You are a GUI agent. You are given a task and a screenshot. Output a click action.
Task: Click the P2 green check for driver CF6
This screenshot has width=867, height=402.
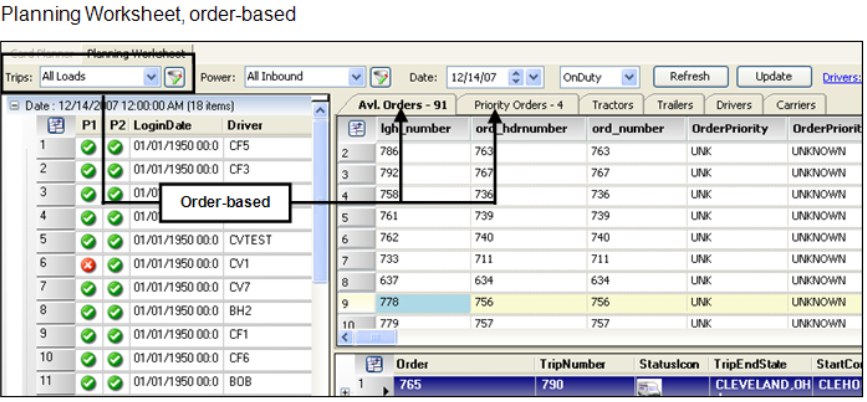(x=115, y=359)
